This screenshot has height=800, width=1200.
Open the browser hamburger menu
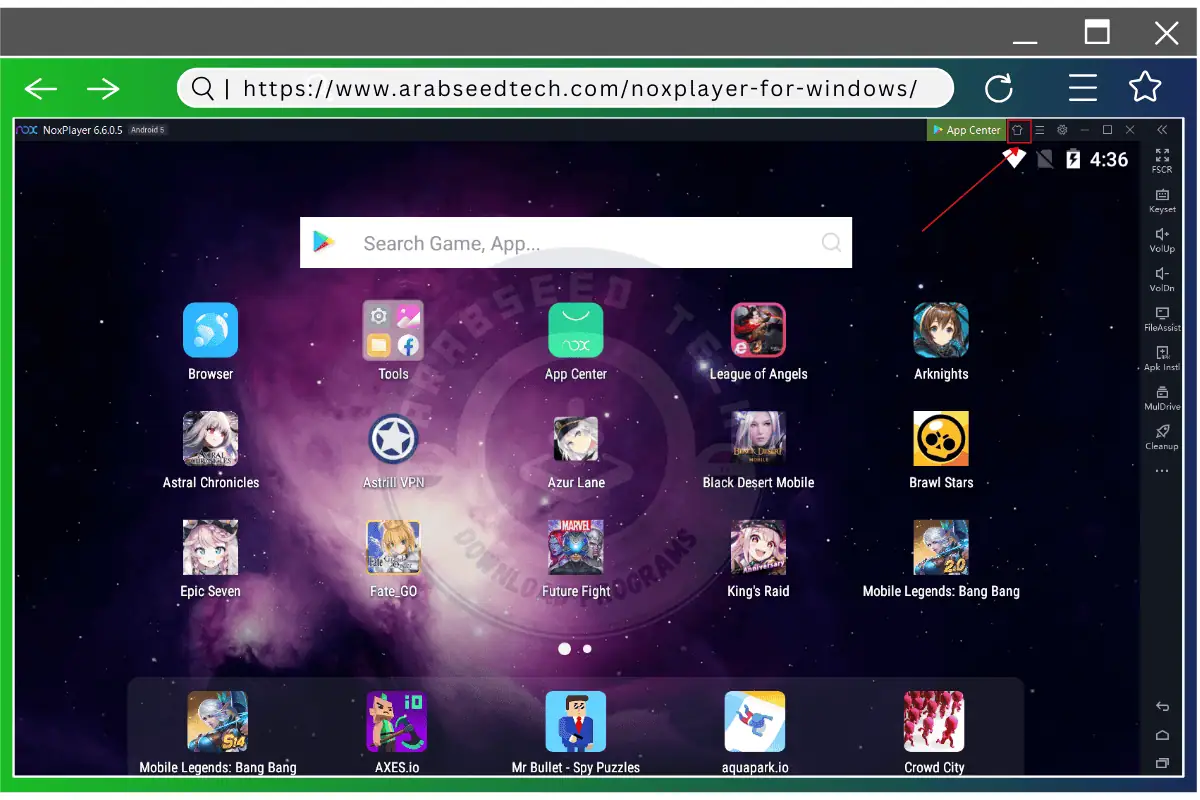click(1083, 88)
